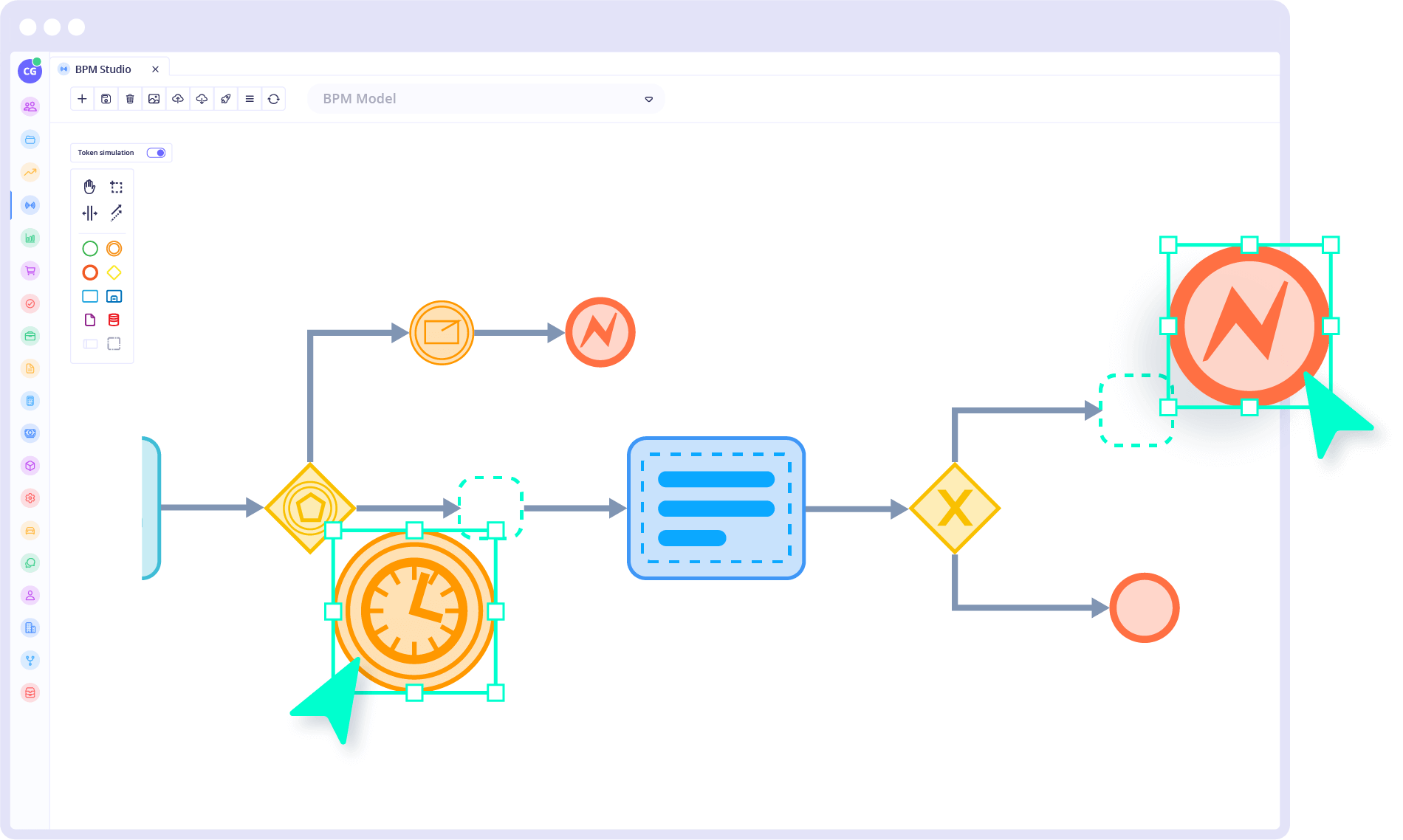The width and height of the screenshot is (1403, 840).
Task: Open the banknote money sidebar icon
Action: 30,433
